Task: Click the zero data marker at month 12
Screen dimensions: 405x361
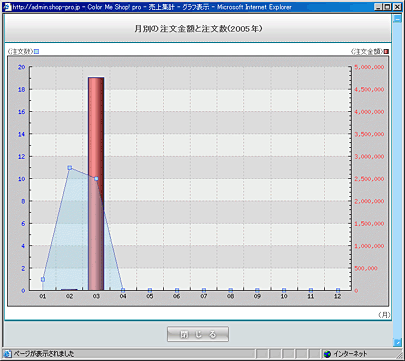Action: click(338, 290)
